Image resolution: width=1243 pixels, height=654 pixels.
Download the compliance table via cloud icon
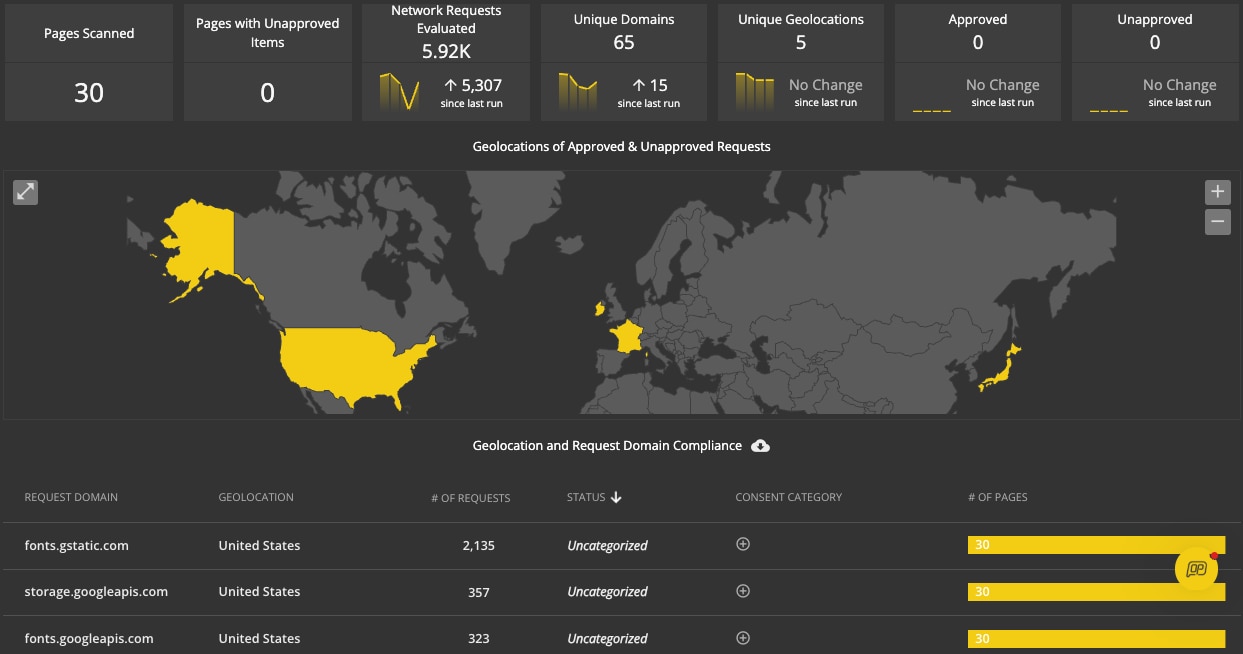coord(760,446)
